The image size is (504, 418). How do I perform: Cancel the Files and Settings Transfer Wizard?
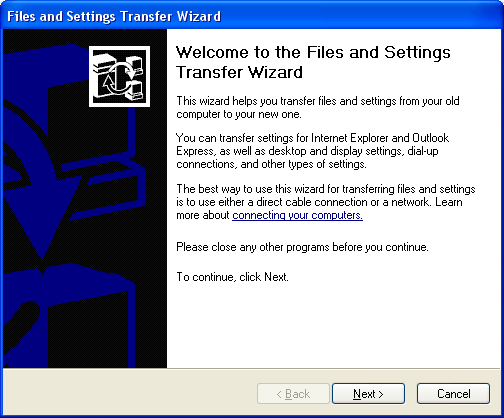(453, 394)
